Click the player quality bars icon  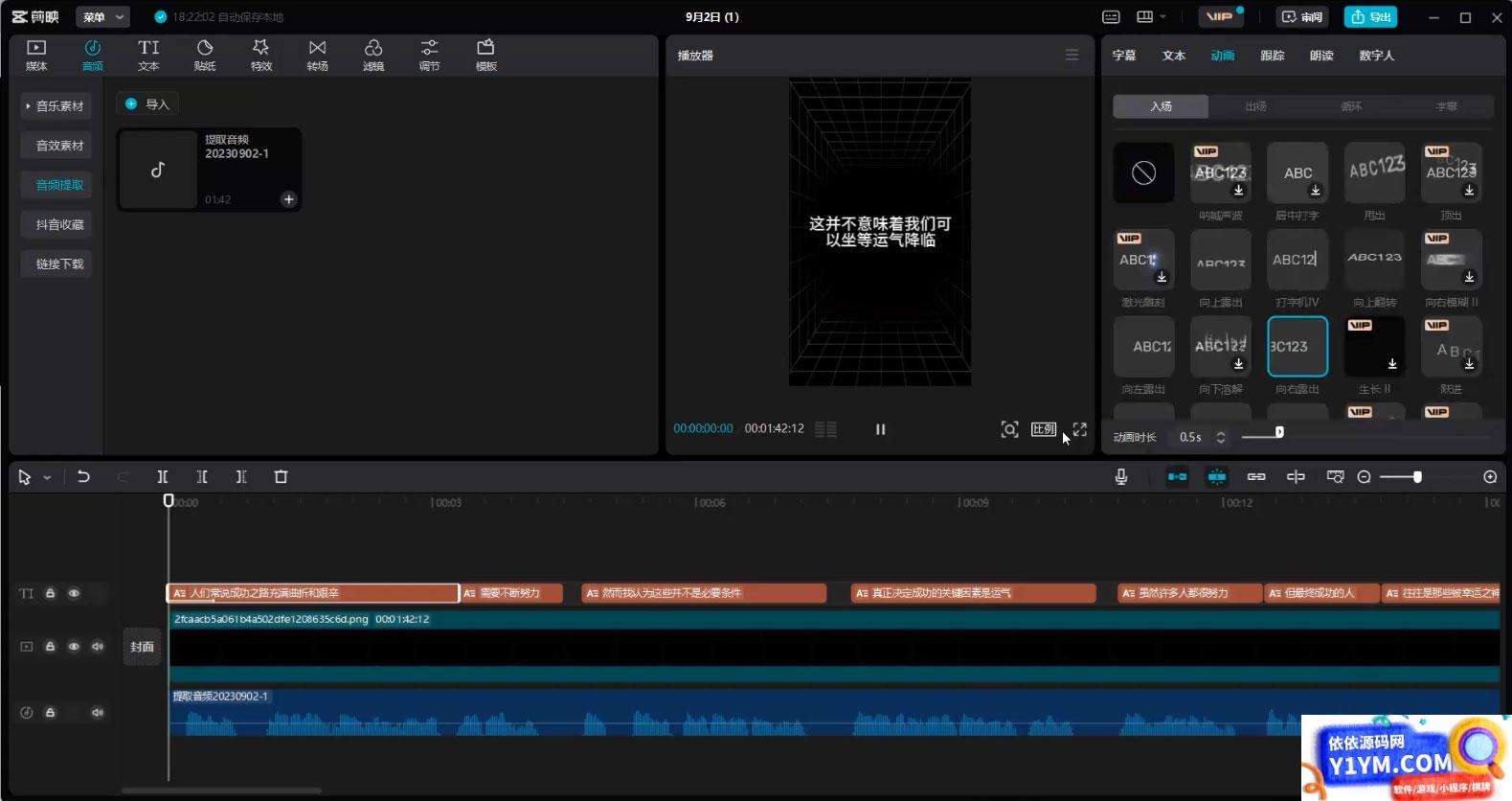click(825, 429)
